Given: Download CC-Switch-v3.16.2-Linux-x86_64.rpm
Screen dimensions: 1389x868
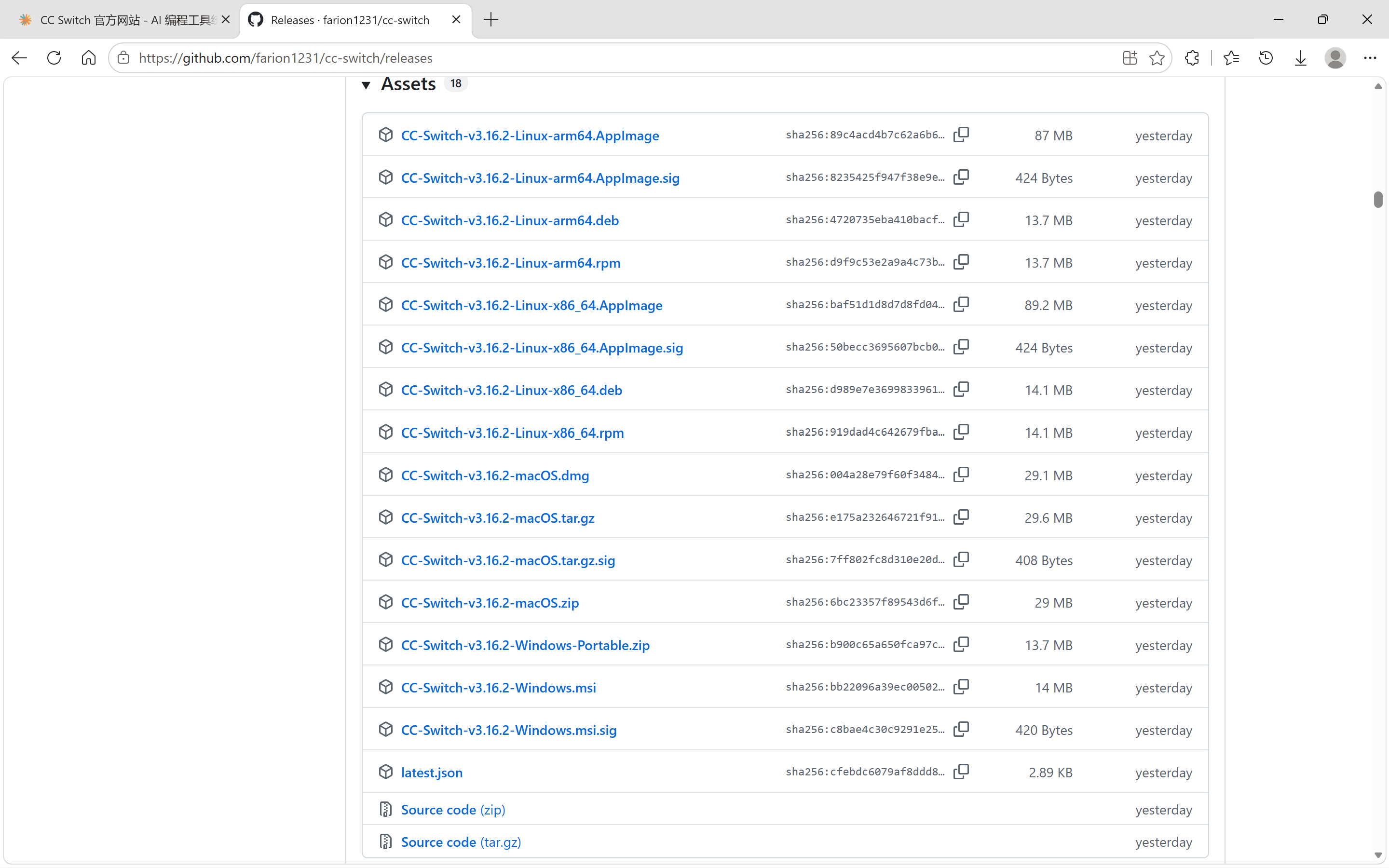Looking at the screenshot, I should tap(513, 433).
